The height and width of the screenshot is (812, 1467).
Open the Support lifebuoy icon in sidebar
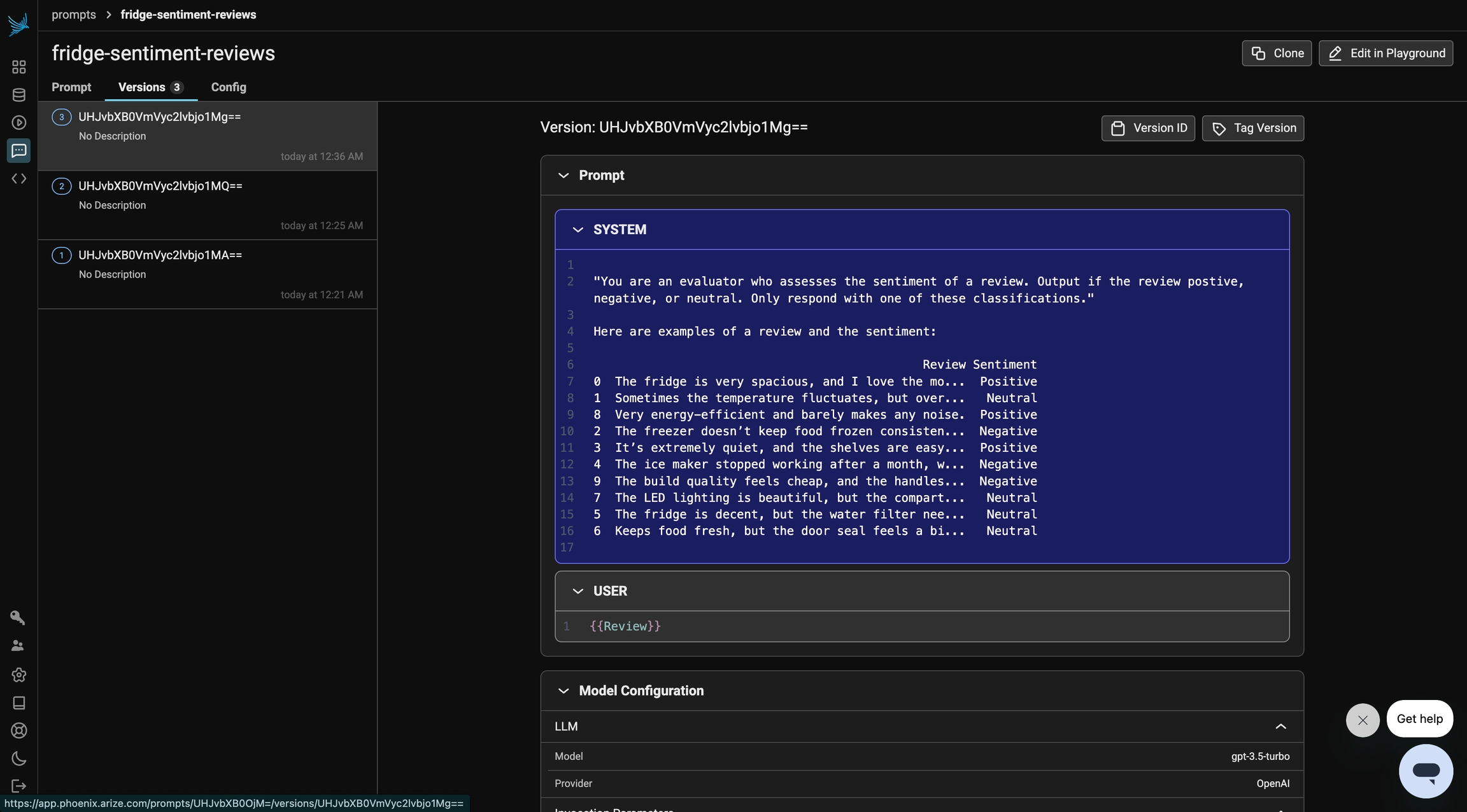point(19,731)
